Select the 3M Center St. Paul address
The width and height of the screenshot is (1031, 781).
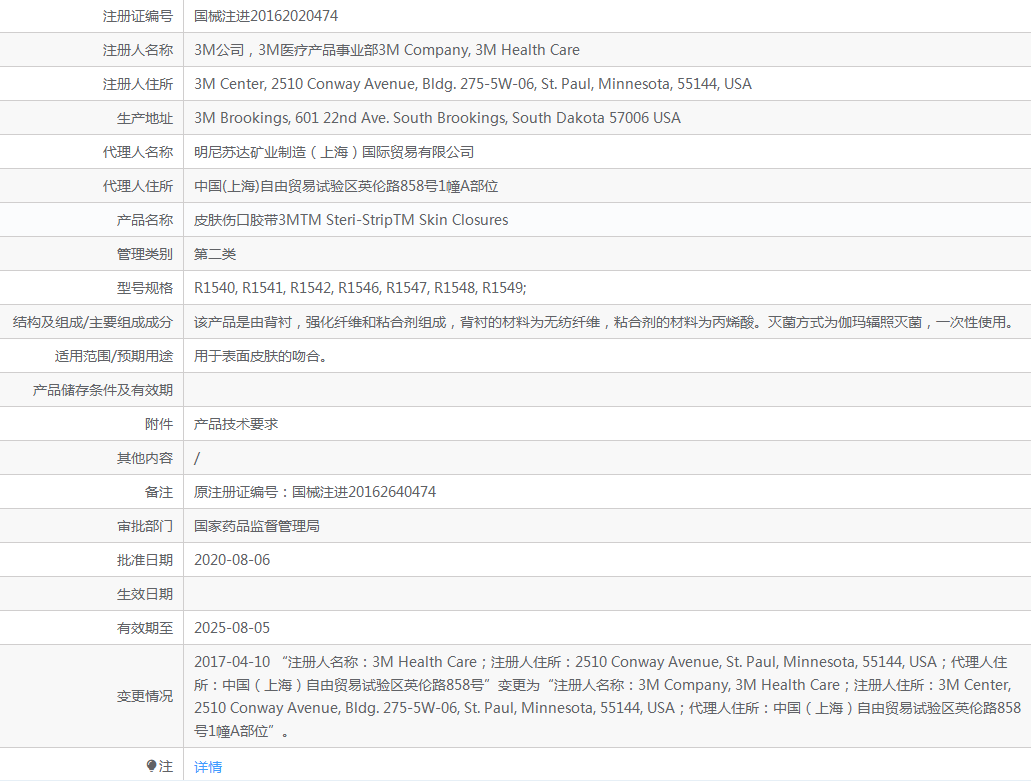[473, 84]
